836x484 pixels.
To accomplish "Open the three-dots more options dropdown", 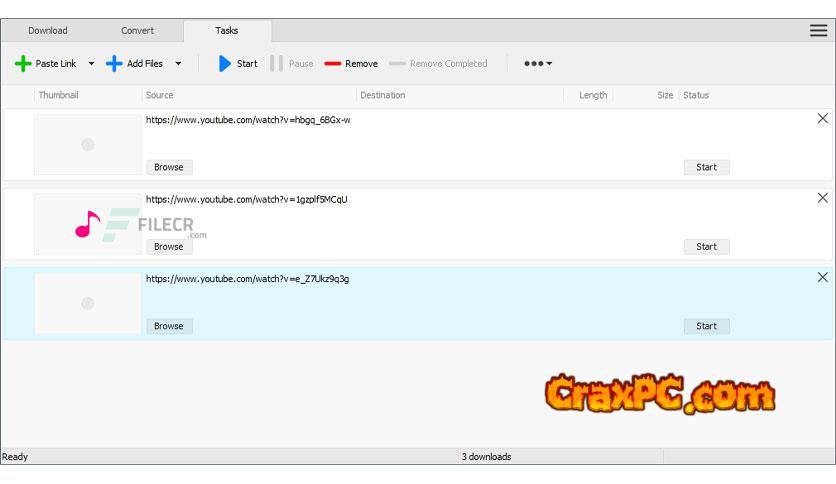I will (x=538, y=64).
